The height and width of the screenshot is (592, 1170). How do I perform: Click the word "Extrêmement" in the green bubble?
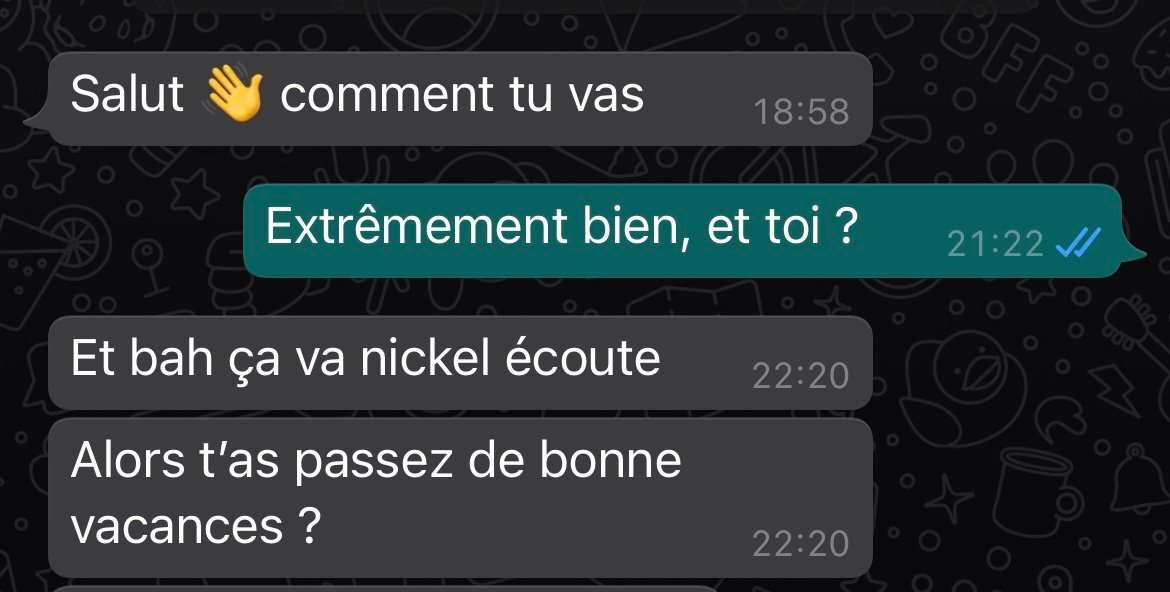[416, 225]
